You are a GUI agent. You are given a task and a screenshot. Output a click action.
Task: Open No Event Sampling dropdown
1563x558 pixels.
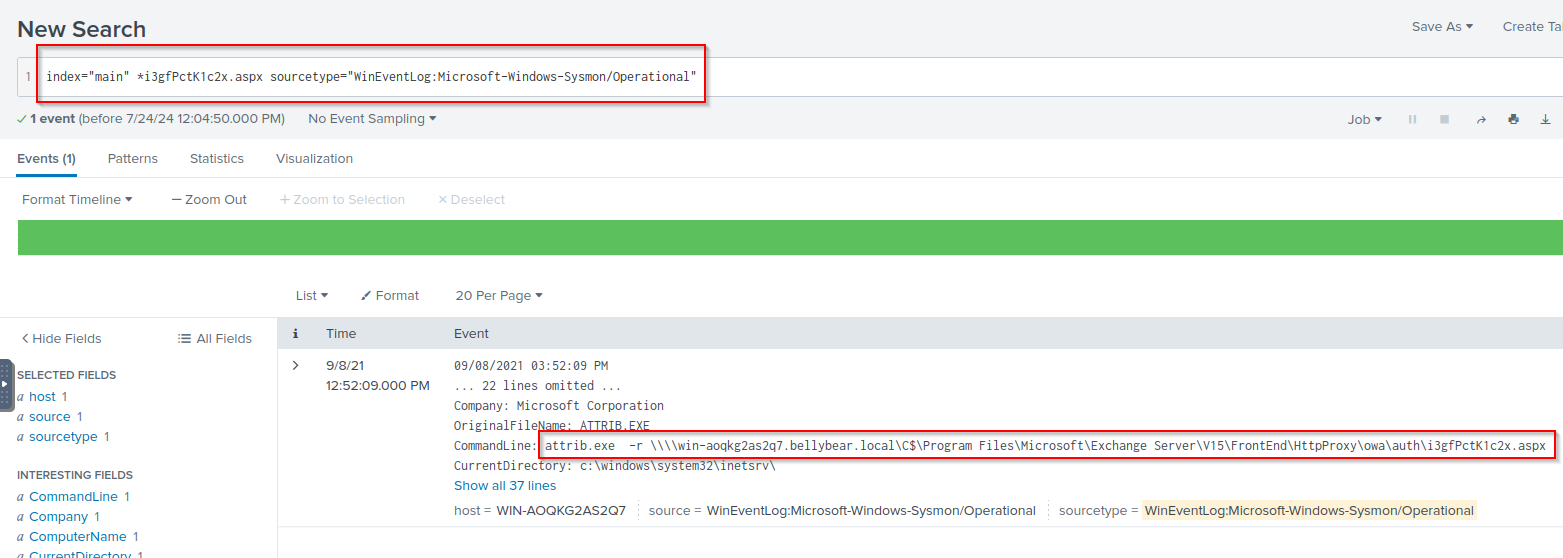372,118
